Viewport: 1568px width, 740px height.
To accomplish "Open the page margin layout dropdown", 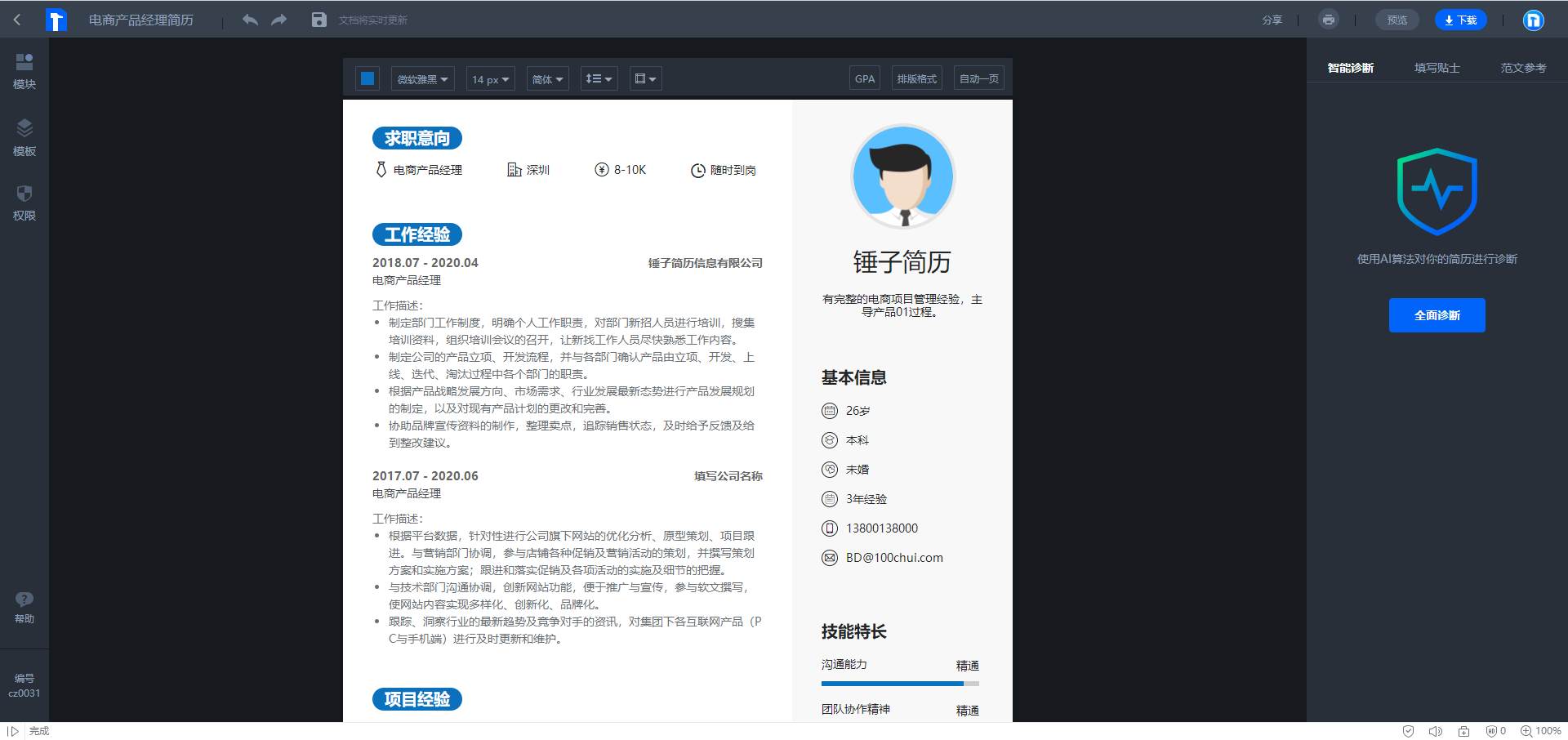I will pos(645,79).
